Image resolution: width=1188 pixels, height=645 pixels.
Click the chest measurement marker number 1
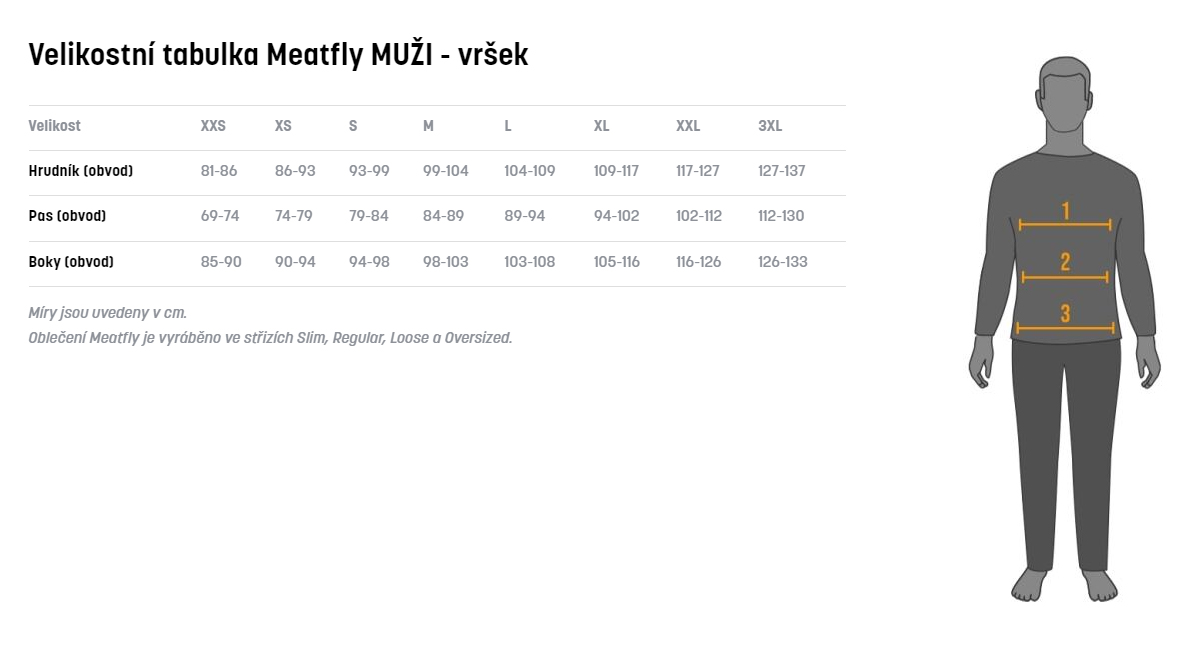(1065, 211)
